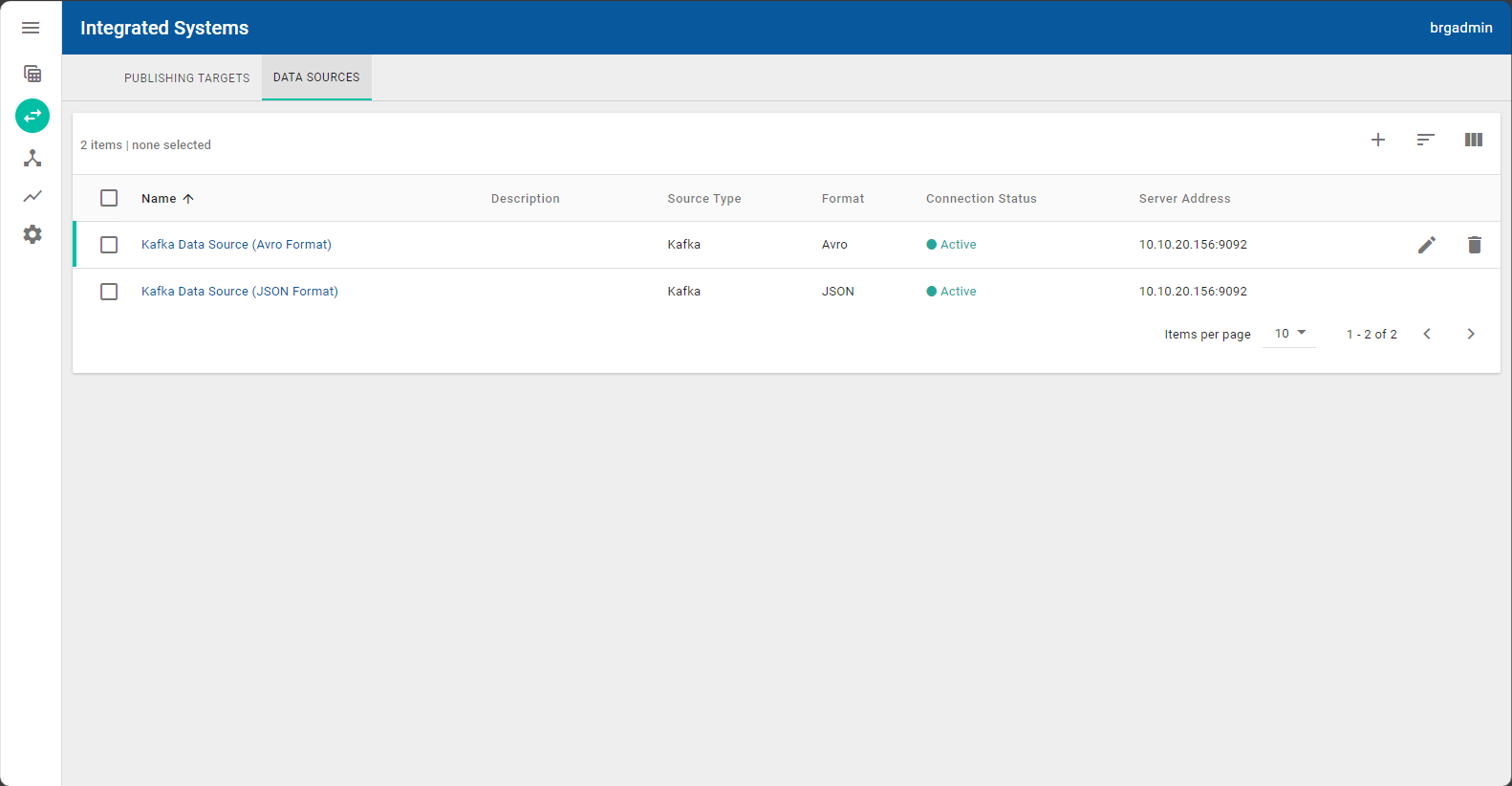The height and width of the screenshot is (786, 1512).
Task: Open the filter list icon
Action: tap(1425, 140)
